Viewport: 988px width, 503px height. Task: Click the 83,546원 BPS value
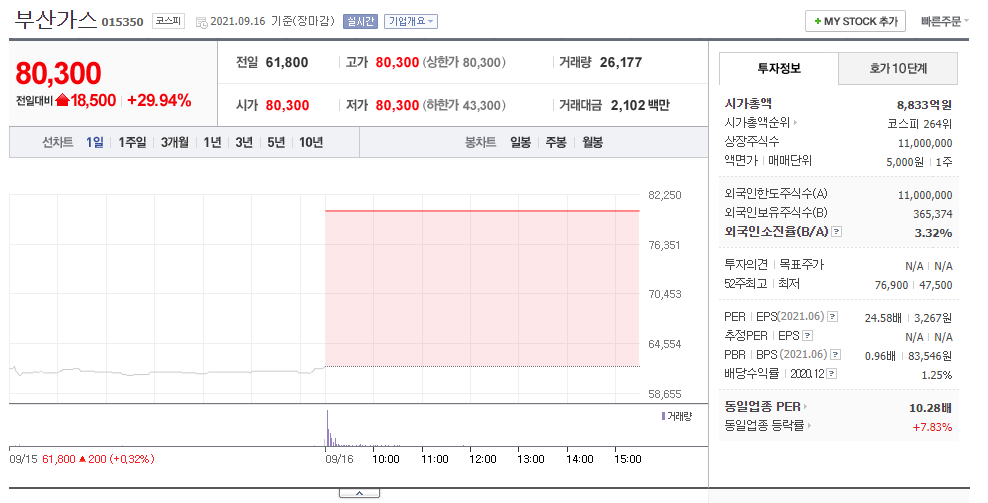point(930,356)
